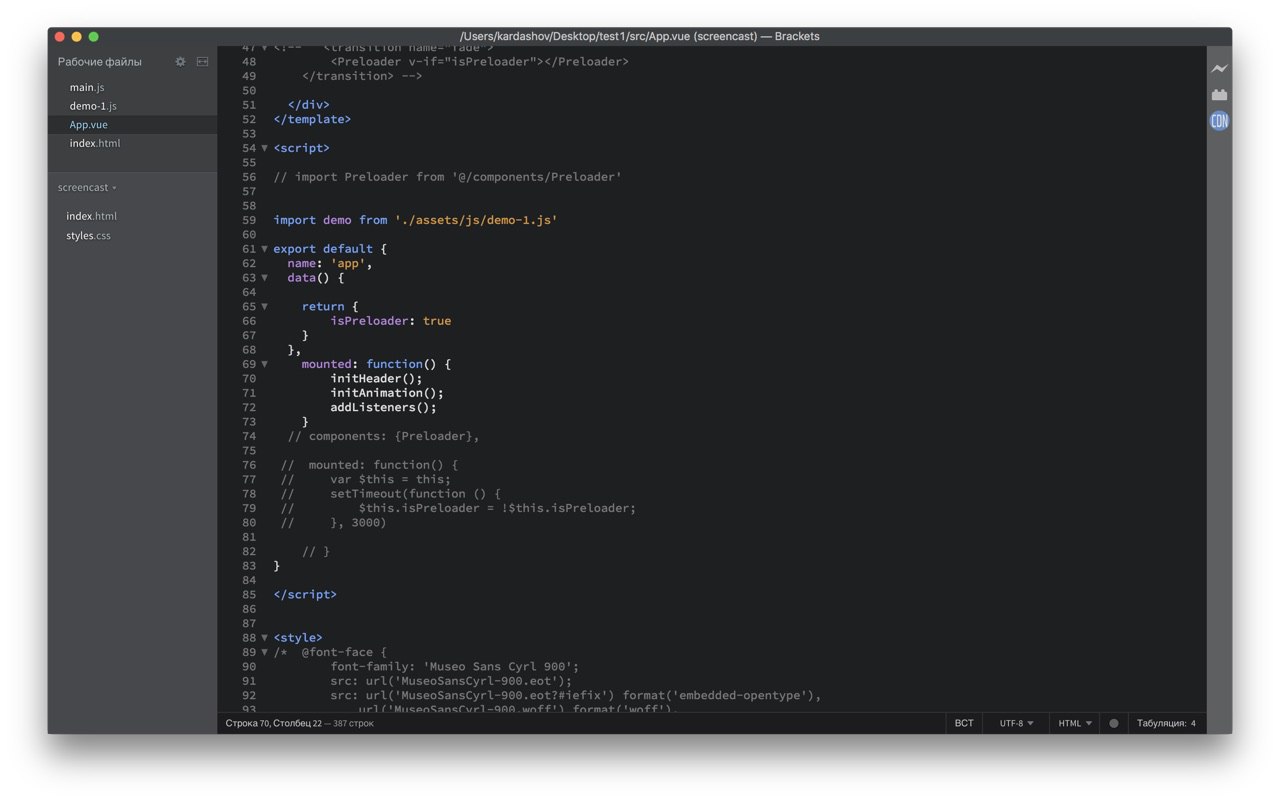
Task: Click the Строка 70, Столбец 22 cursor status
Action: pyautogui.click(x=273, y=723)
